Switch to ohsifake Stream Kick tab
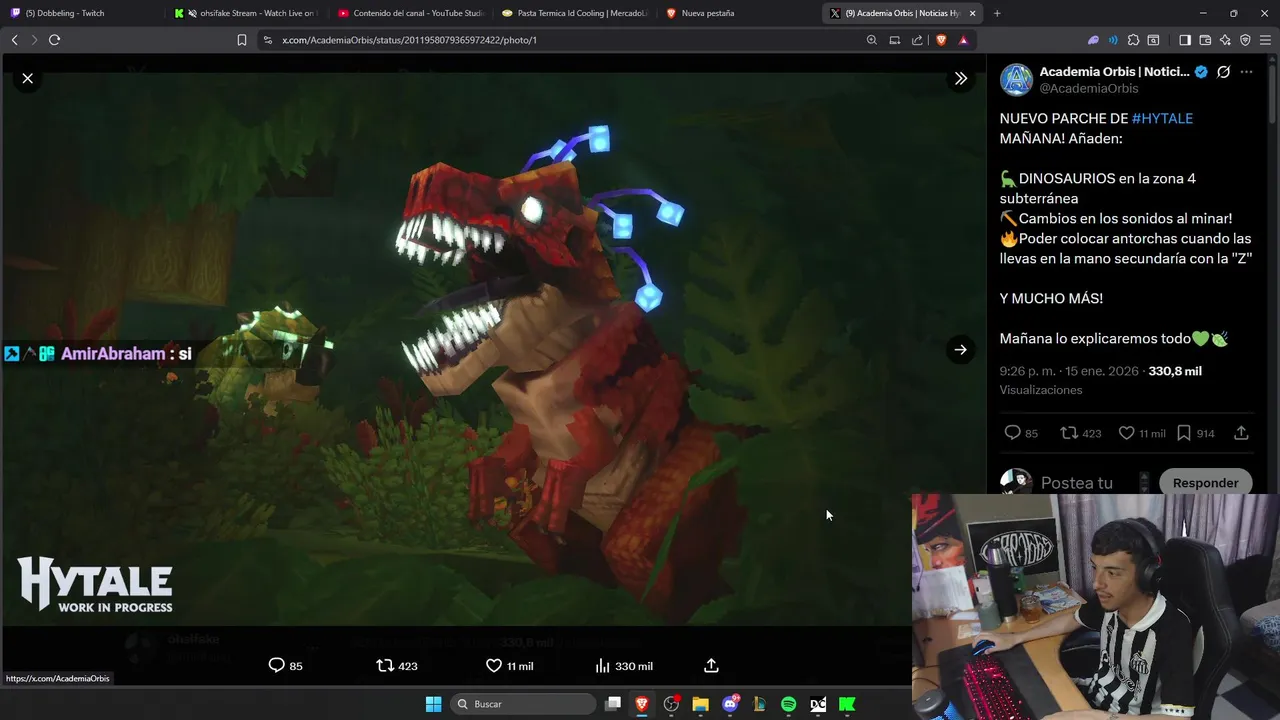Screen dimensions: 1280x720 (248, 13)
